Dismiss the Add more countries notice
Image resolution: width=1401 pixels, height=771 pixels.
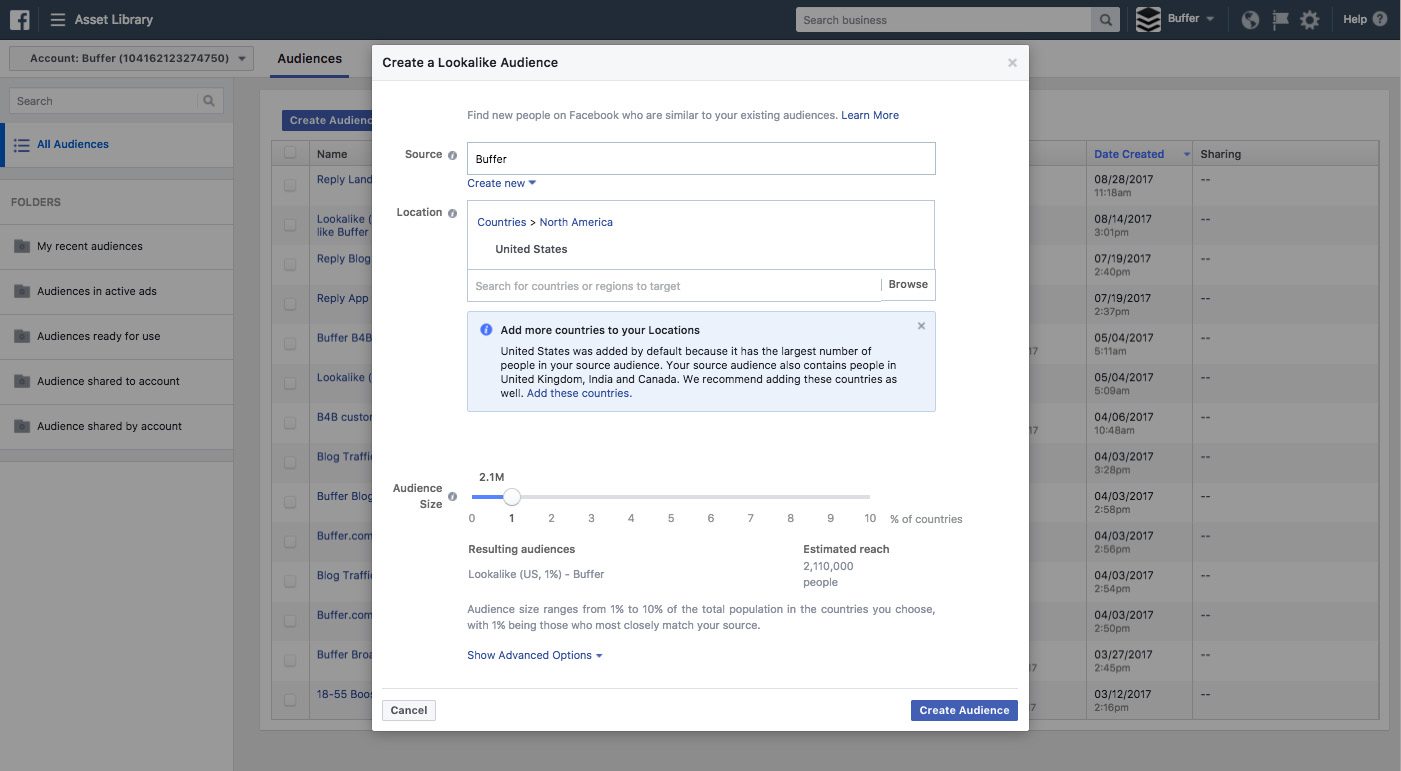coord(921,326)
